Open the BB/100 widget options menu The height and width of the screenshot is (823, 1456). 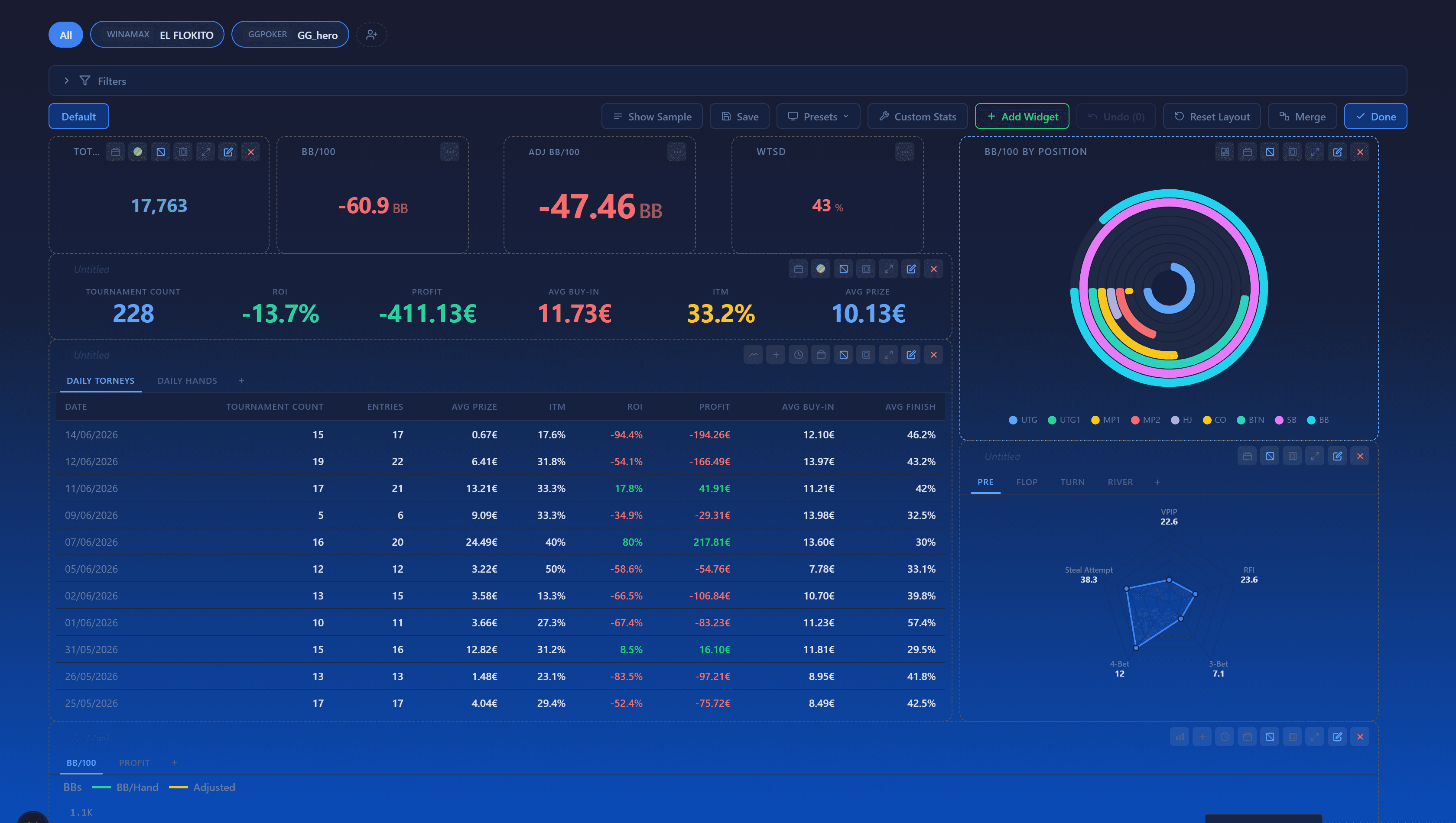pyautogui.click(x=450, y=152)
